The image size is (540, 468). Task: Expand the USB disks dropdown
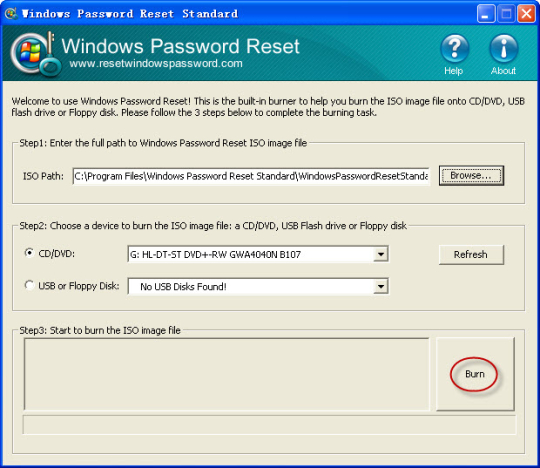point(381,287)
